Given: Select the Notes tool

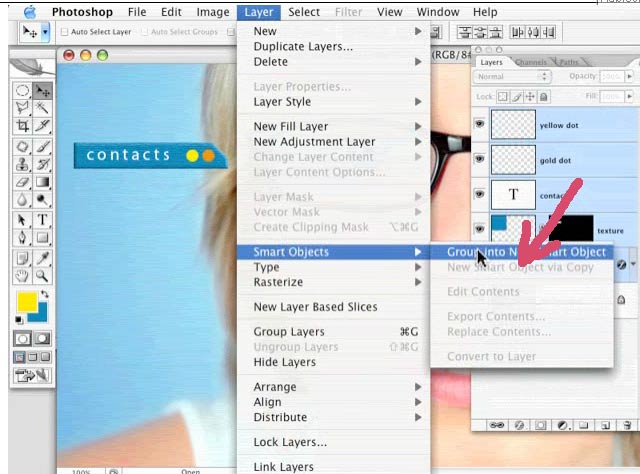Looking at the screenshot, I should pyautogui.click(x=22, y=258).
